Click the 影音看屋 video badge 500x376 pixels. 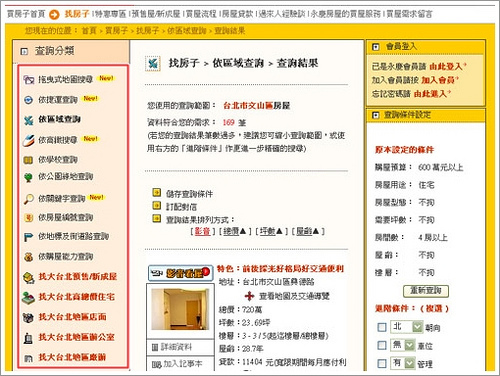point(180,273)
